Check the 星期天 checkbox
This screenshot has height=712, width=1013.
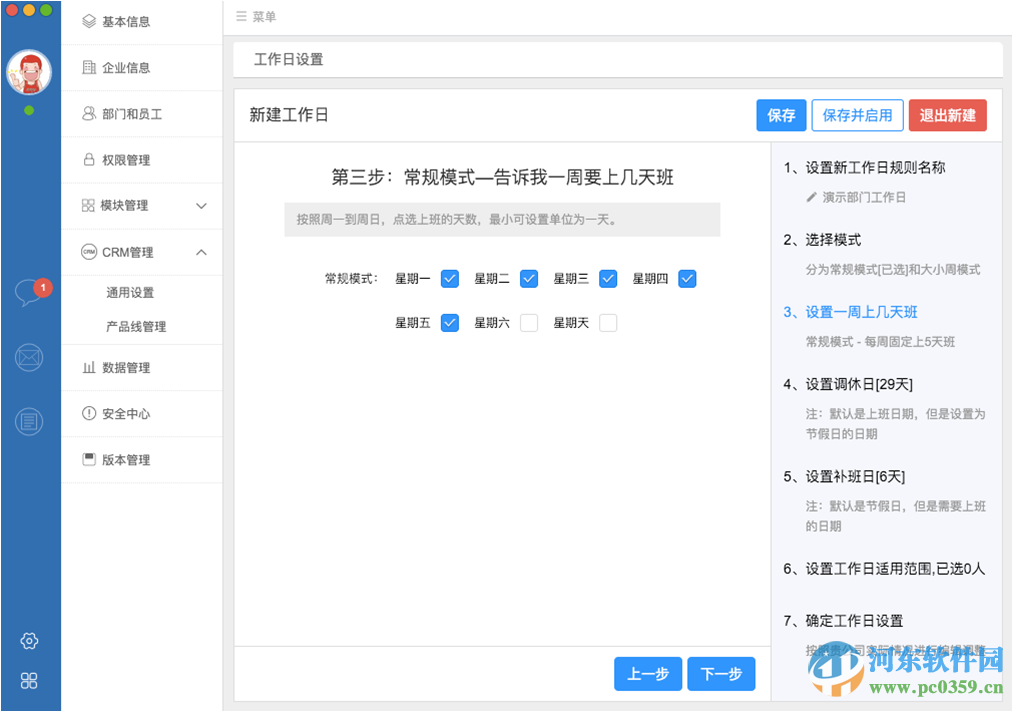[x=608, y=322]
